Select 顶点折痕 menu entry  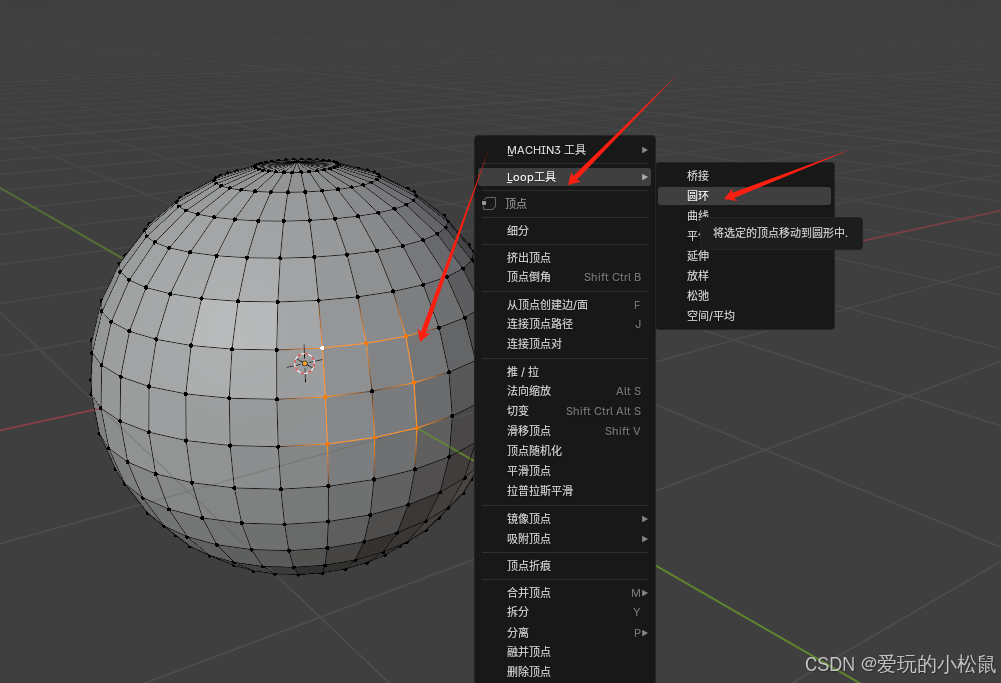[x=564, y=566]
